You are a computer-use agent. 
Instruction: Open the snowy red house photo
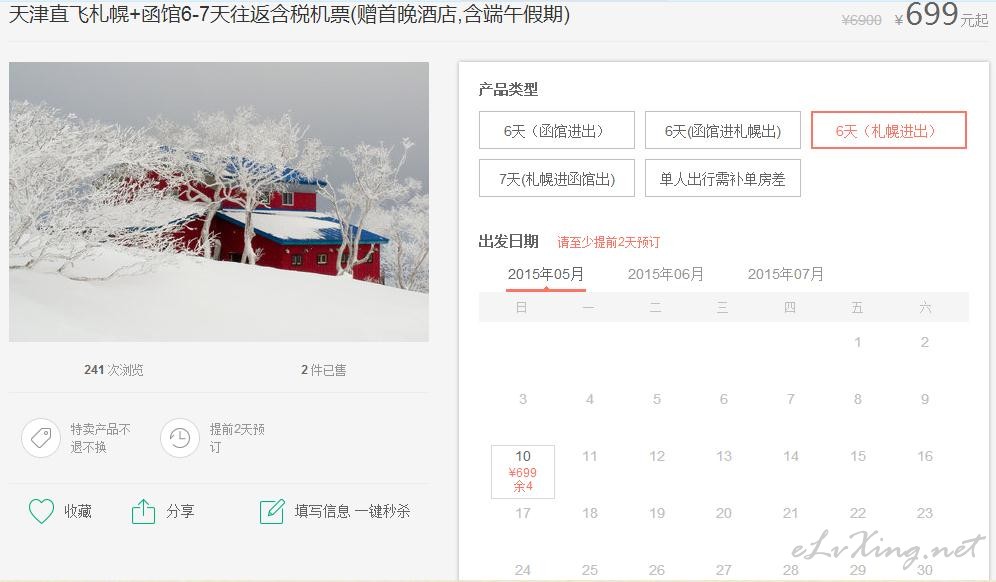219,201
